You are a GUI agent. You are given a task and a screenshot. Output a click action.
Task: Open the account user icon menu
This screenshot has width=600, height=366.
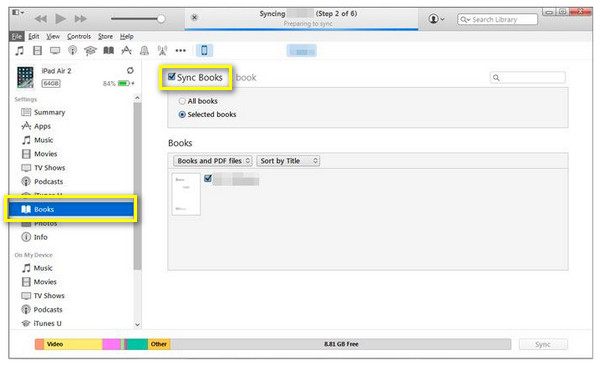[436, 19]
